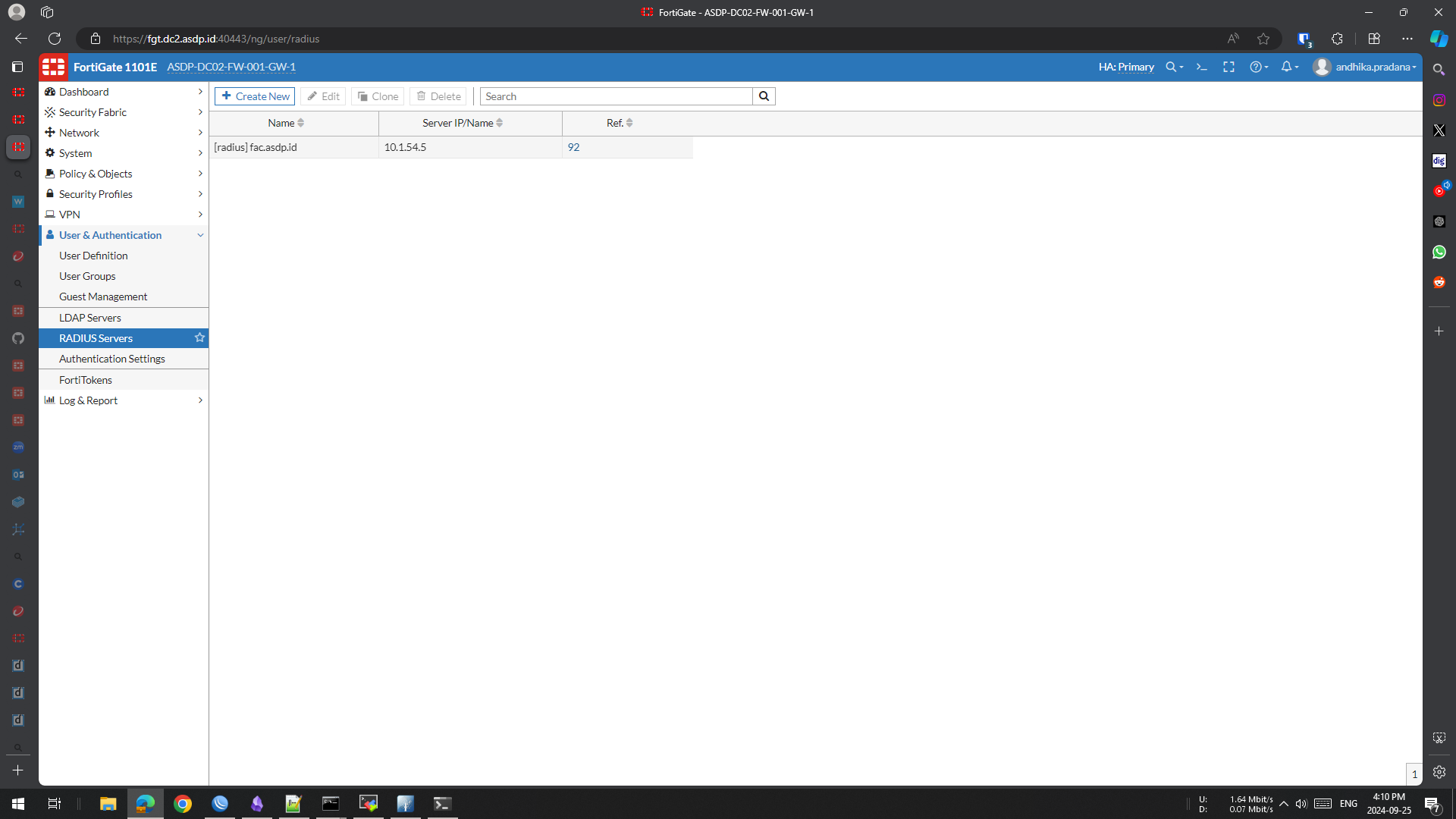Viewport: 1456px width, 819px height.
Task: Open Google Chrome from taskbar
Action: click(182, 804)
